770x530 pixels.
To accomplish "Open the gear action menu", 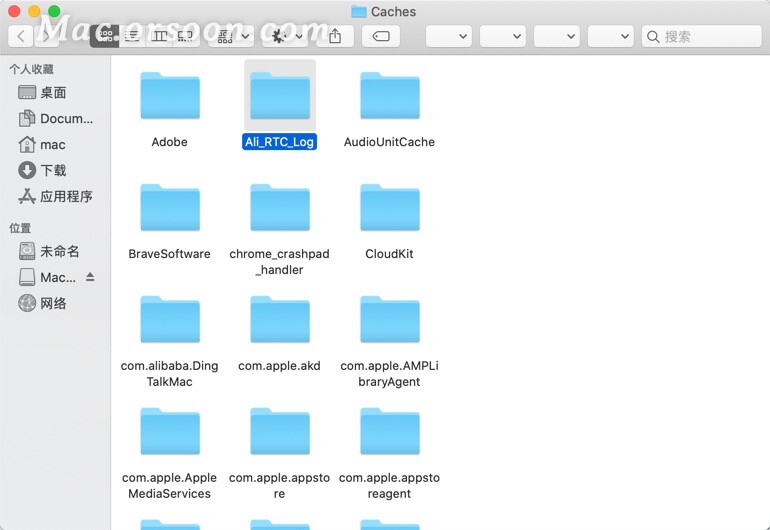I will 287,36.
